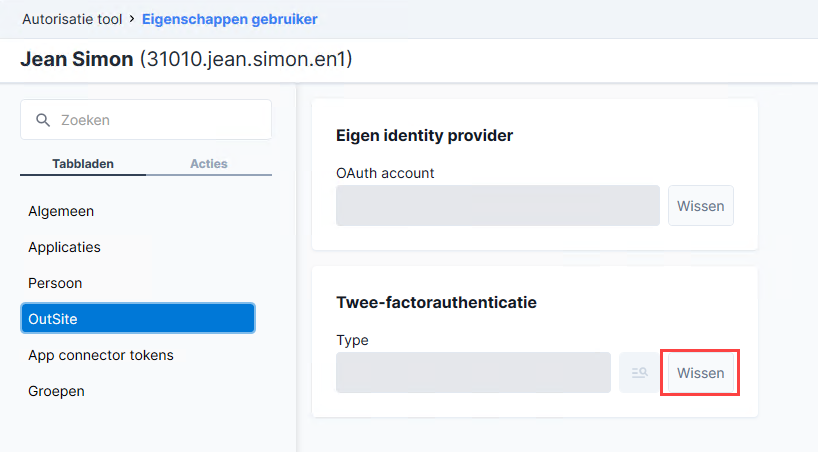Focus the Zoeken search field
This screenshot has width=818, height=452.
point(146,120)
